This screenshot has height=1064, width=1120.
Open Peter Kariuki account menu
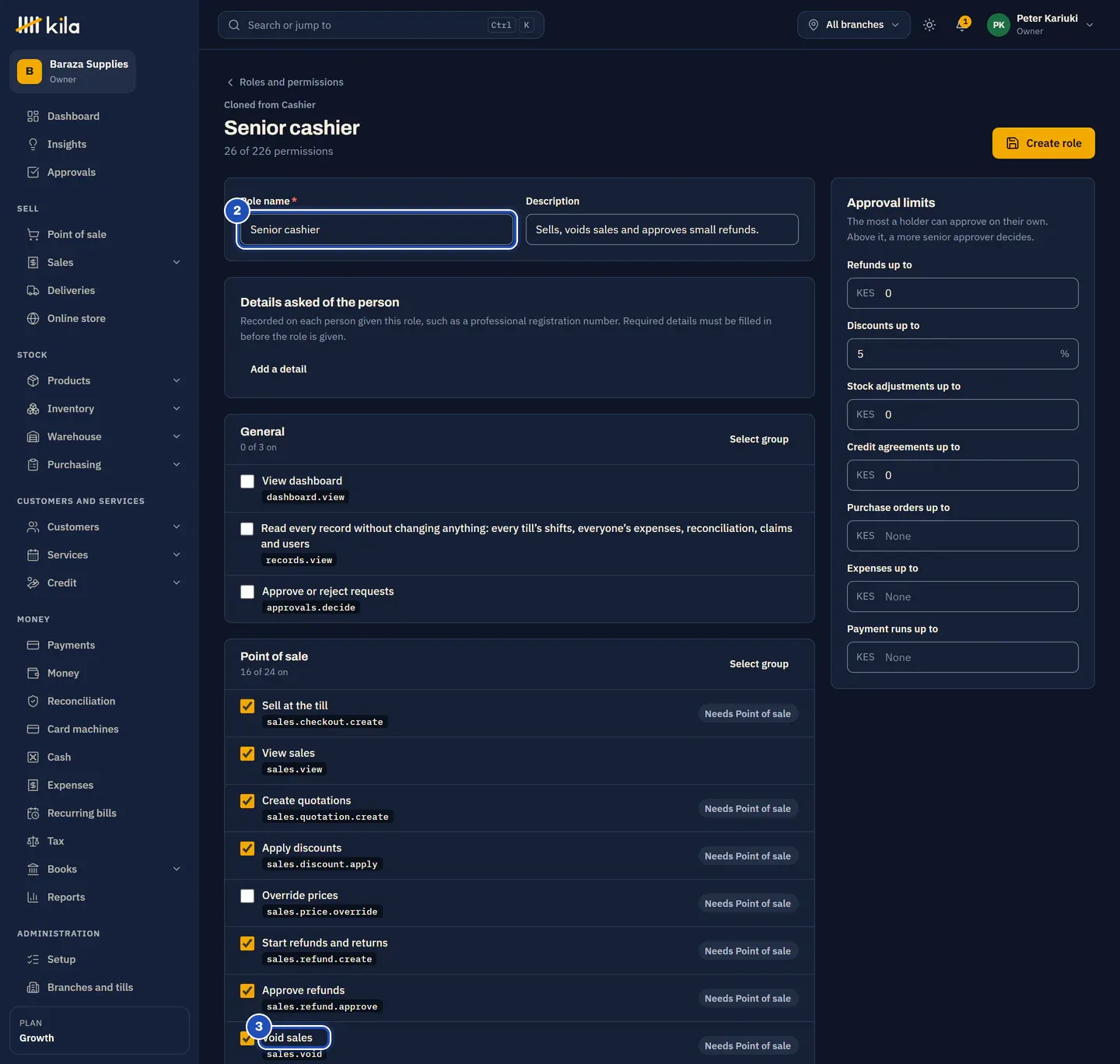(x=1041, y=25)
